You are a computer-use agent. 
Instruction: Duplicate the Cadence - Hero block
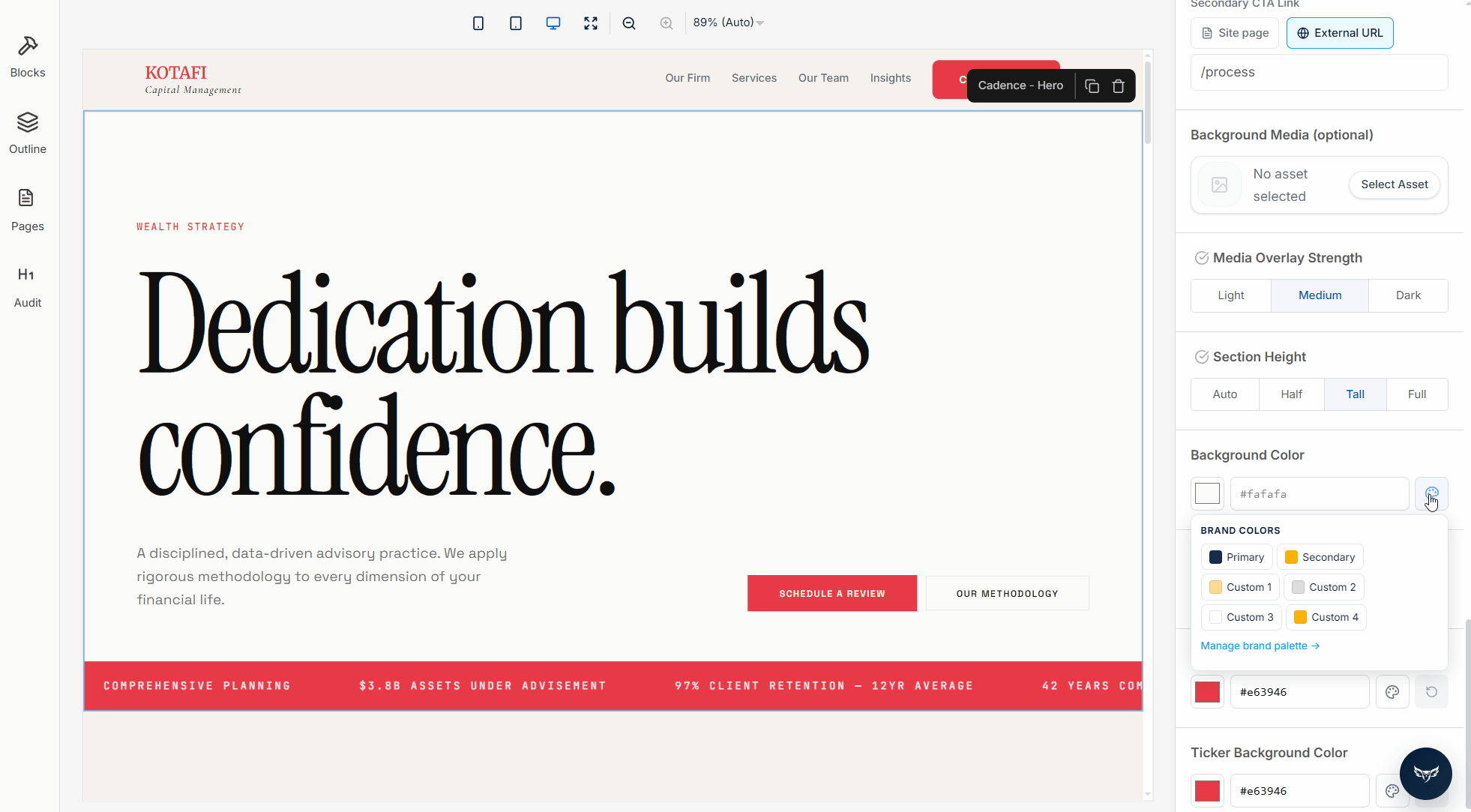1092,85
